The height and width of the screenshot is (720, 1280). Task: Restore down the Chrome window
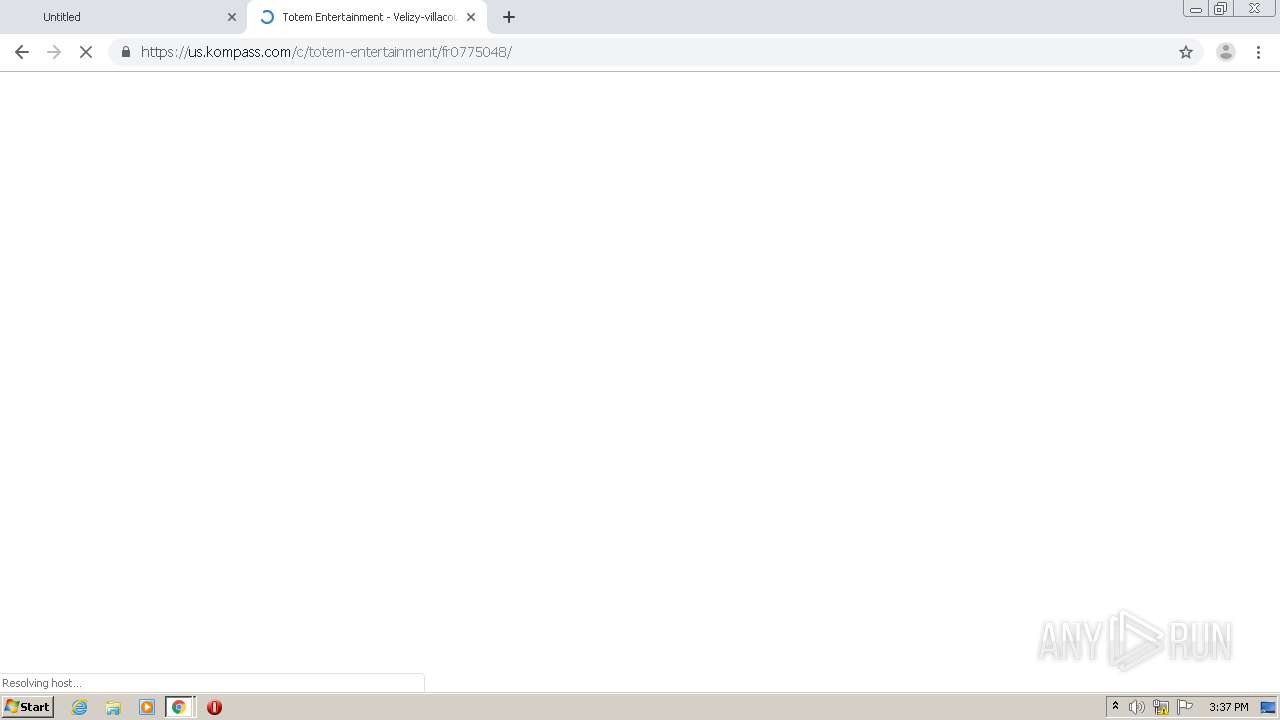[x=1221, y=9]
